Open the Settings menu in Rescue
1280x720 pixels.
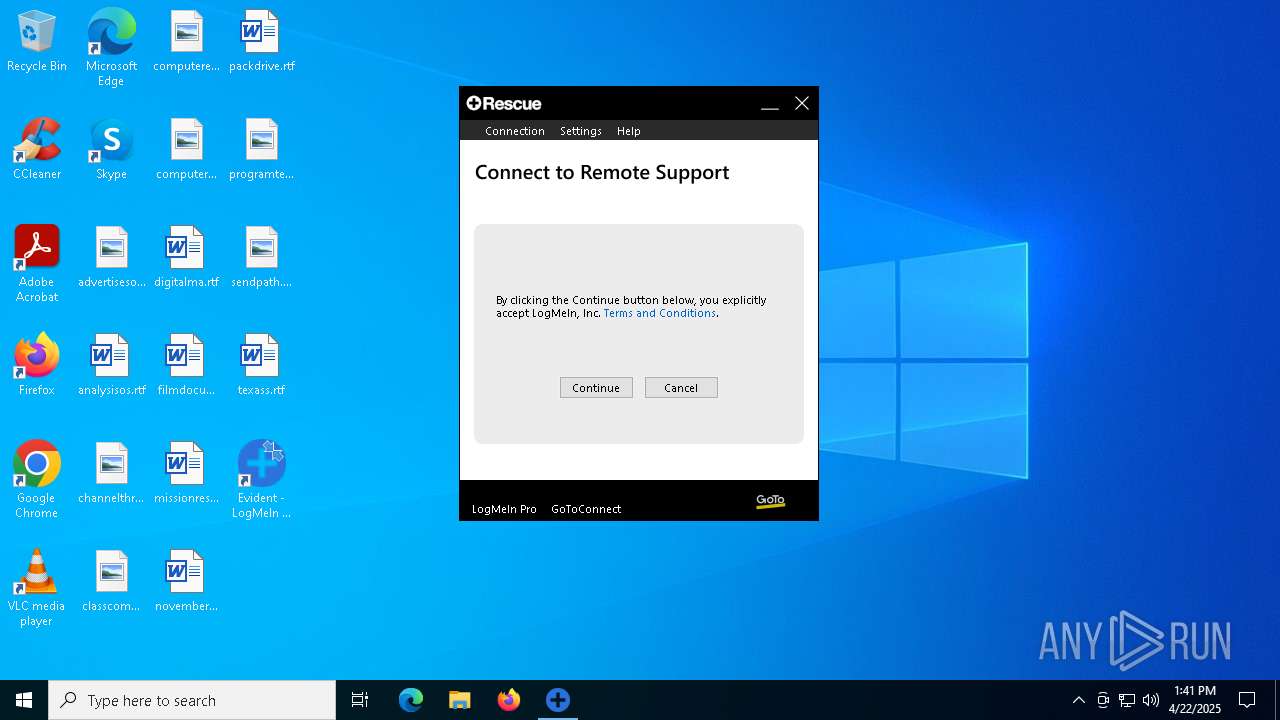(x=580, y=131)
